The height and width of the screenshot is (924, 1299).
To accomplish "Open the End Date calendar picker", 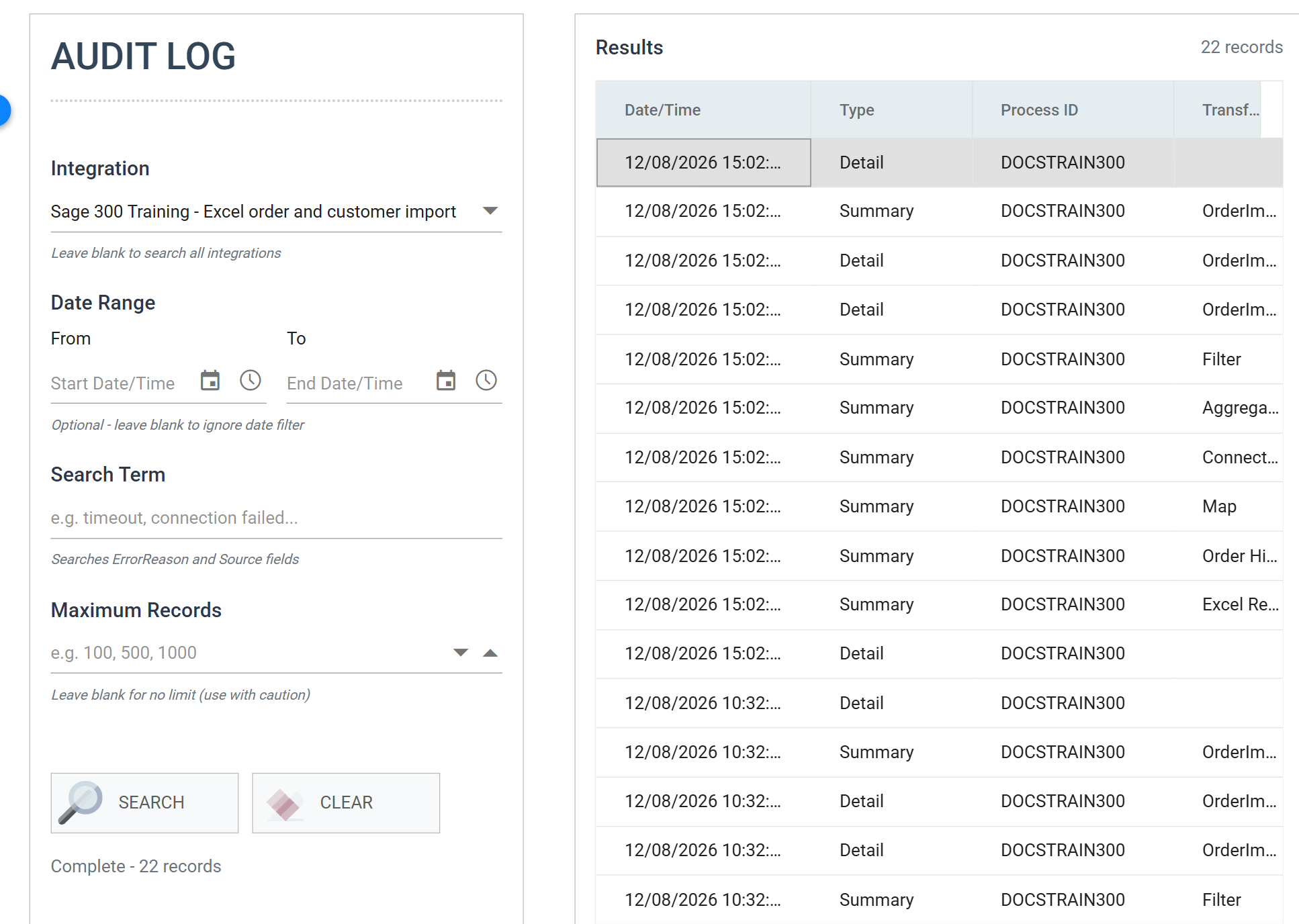I will click(x=446, y=381).
